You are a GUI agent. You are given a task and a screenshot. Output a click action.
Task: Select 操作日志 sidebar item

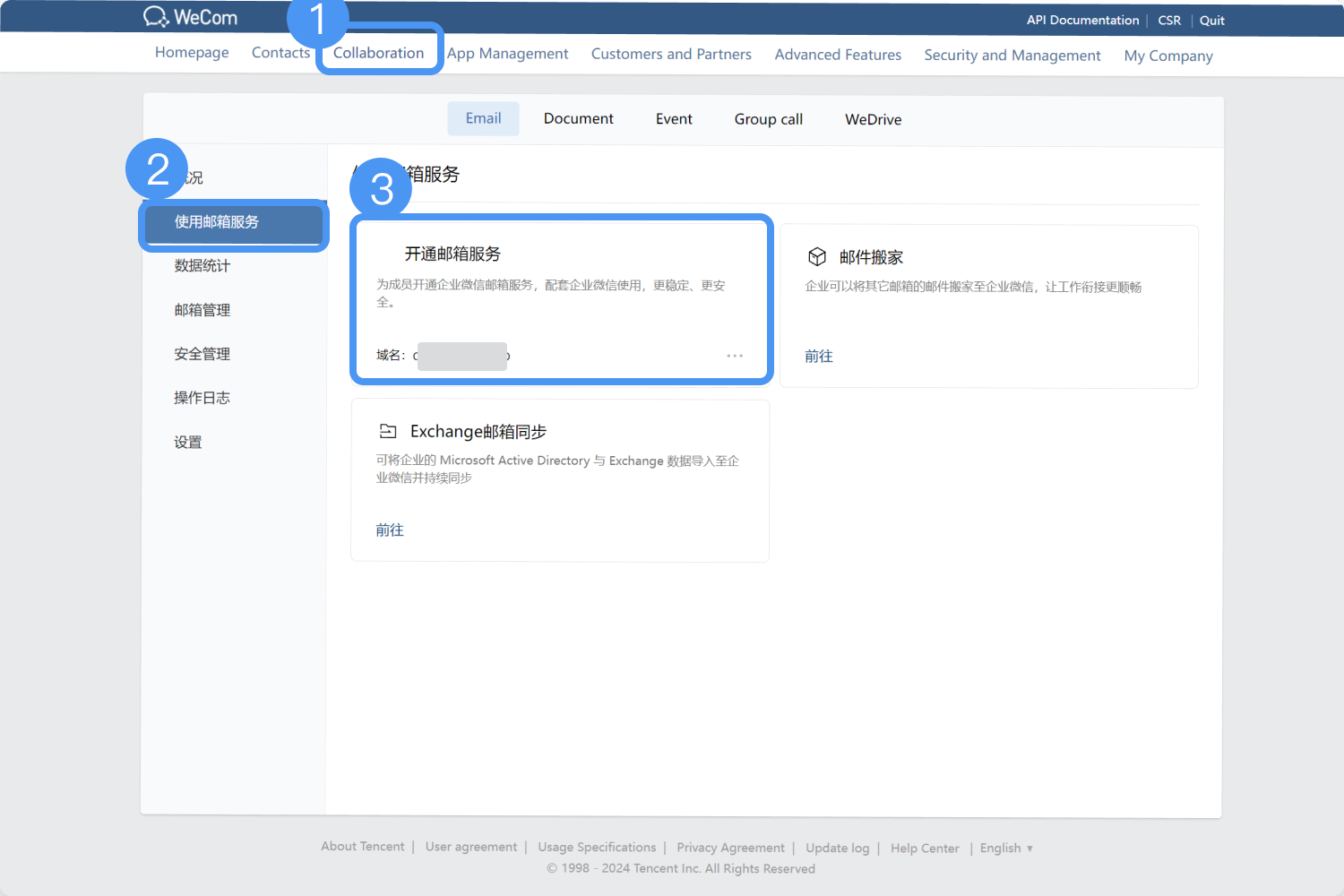coord(202,398)
